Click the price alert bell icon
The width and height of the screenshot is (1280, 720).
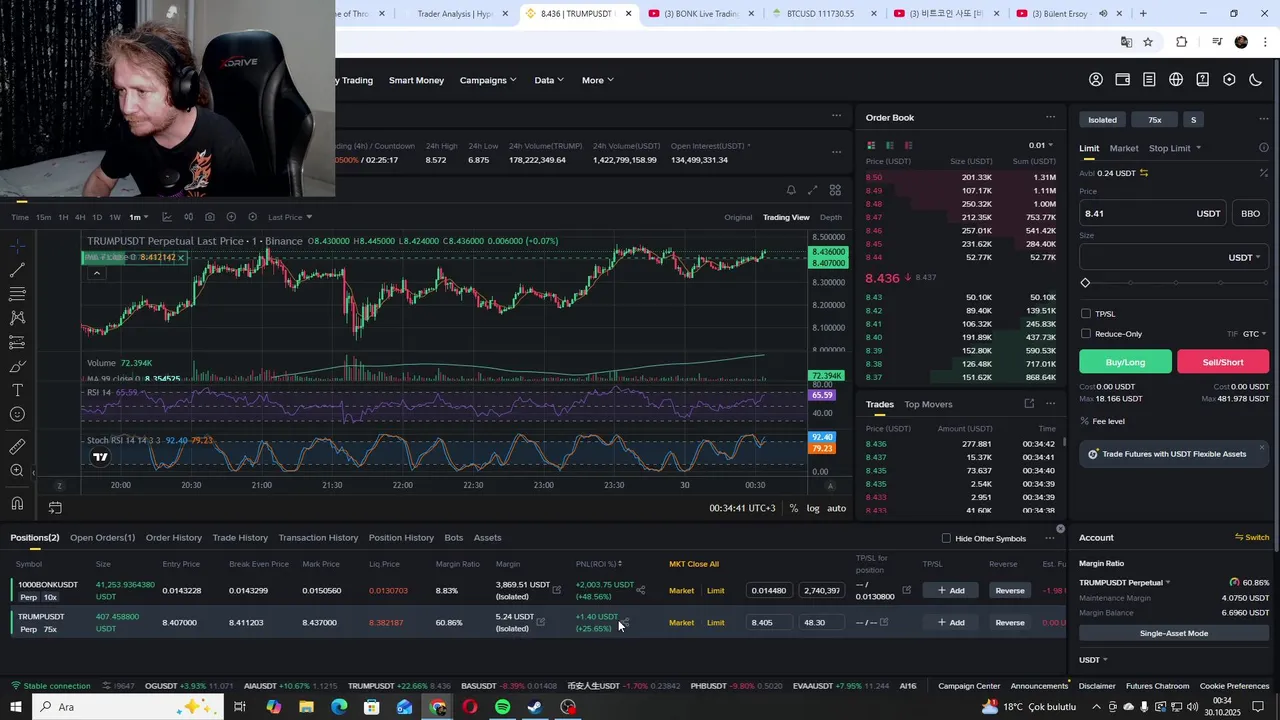pos(791,190)
